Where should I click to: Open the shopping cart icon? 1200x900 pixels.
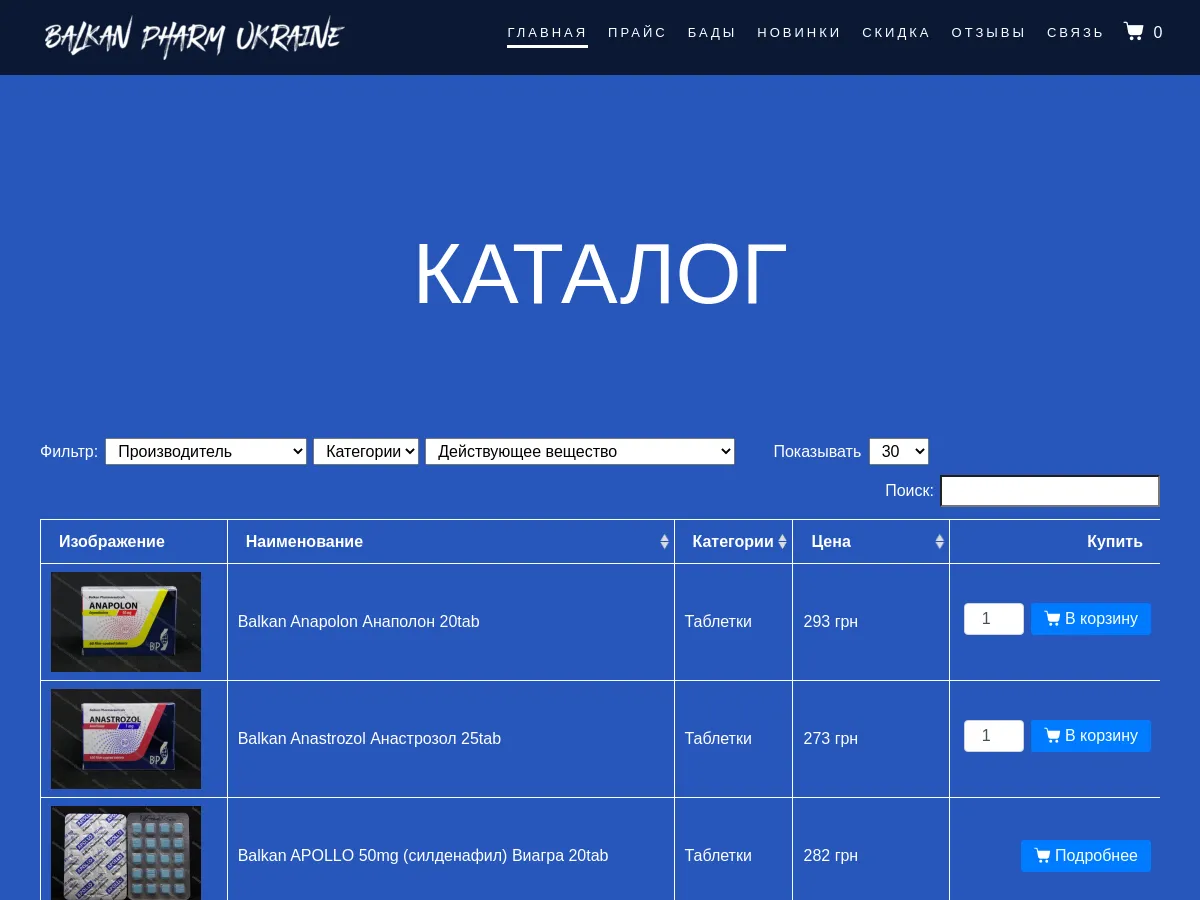click(x=1133, y=30)
